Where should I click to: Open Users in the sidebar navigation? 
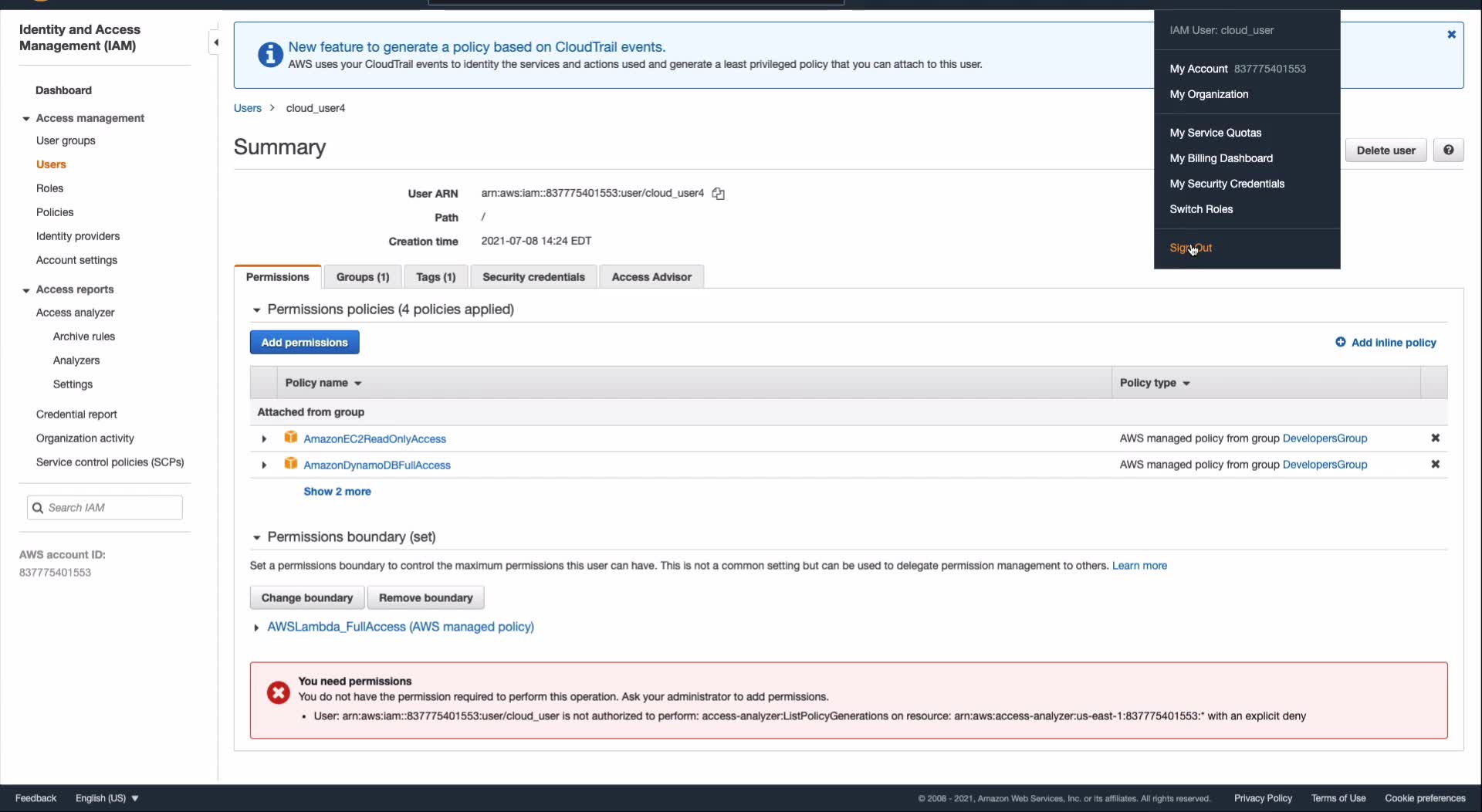tap(51, 164)
